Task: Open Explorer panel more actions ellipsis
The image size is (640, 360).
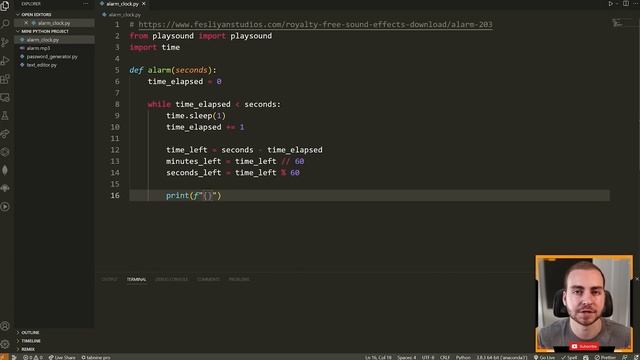Action: click(x=85, y=4)
